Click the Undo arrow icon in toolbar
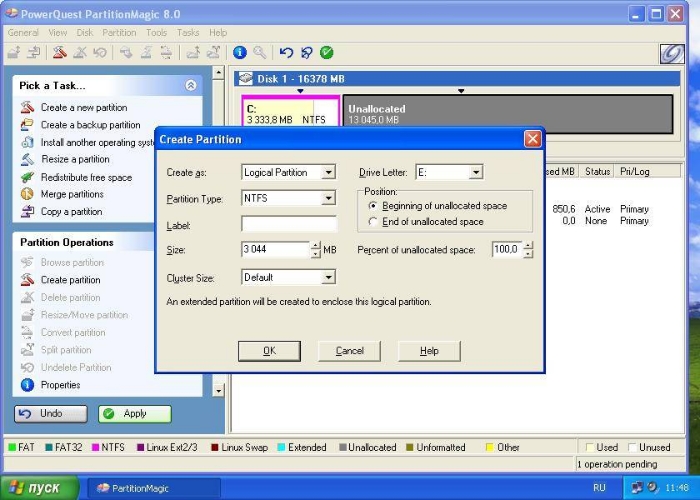The height and width of the screenshot is (500, 700). coord(287,52)
